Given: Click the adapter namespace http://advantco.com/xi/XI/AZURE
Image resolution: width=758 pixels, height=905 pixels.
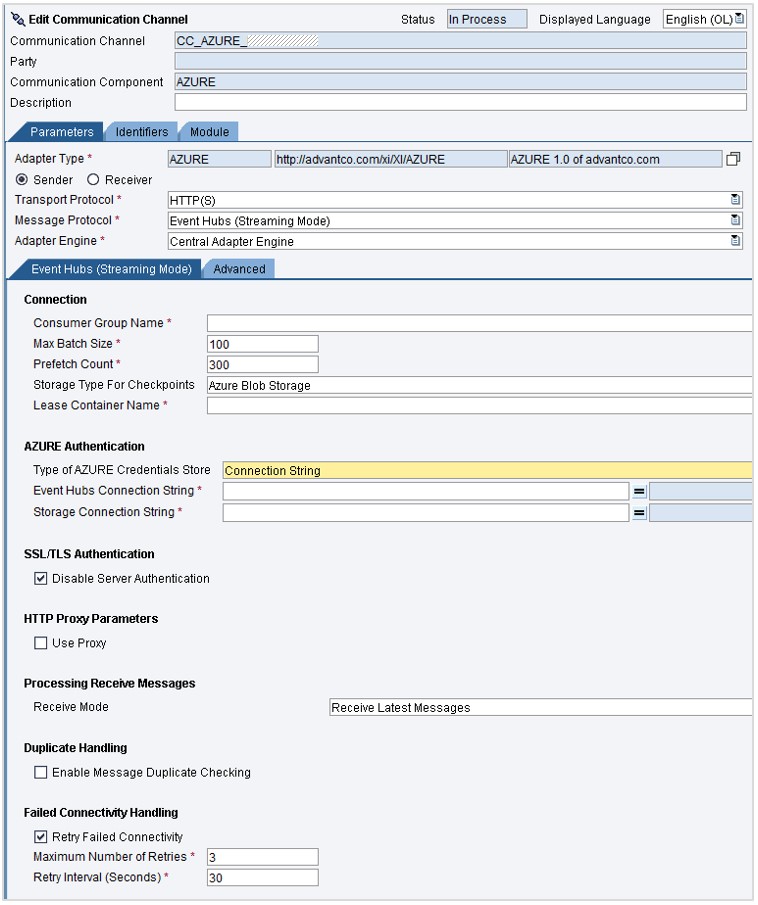Looking at the screenshot, I should (x=391, y=159).
